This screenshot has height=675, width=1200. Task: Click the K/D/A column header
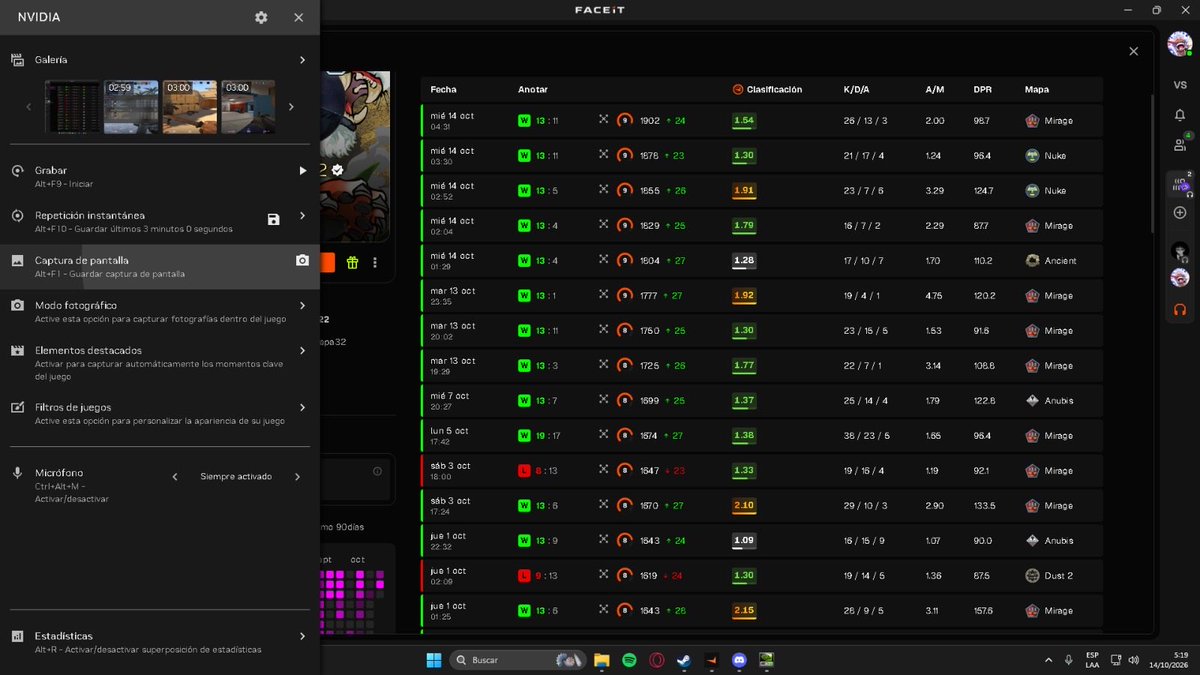[x=858, y=90]
